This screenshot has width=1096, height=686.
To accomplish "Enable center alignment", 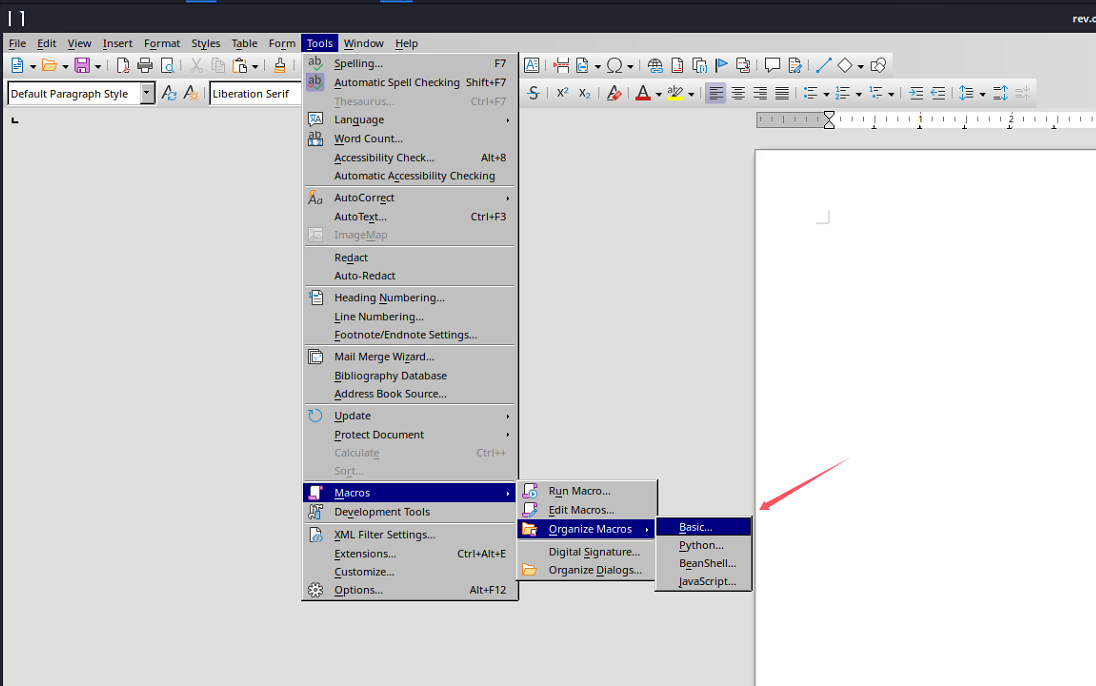I will (738, 93).
